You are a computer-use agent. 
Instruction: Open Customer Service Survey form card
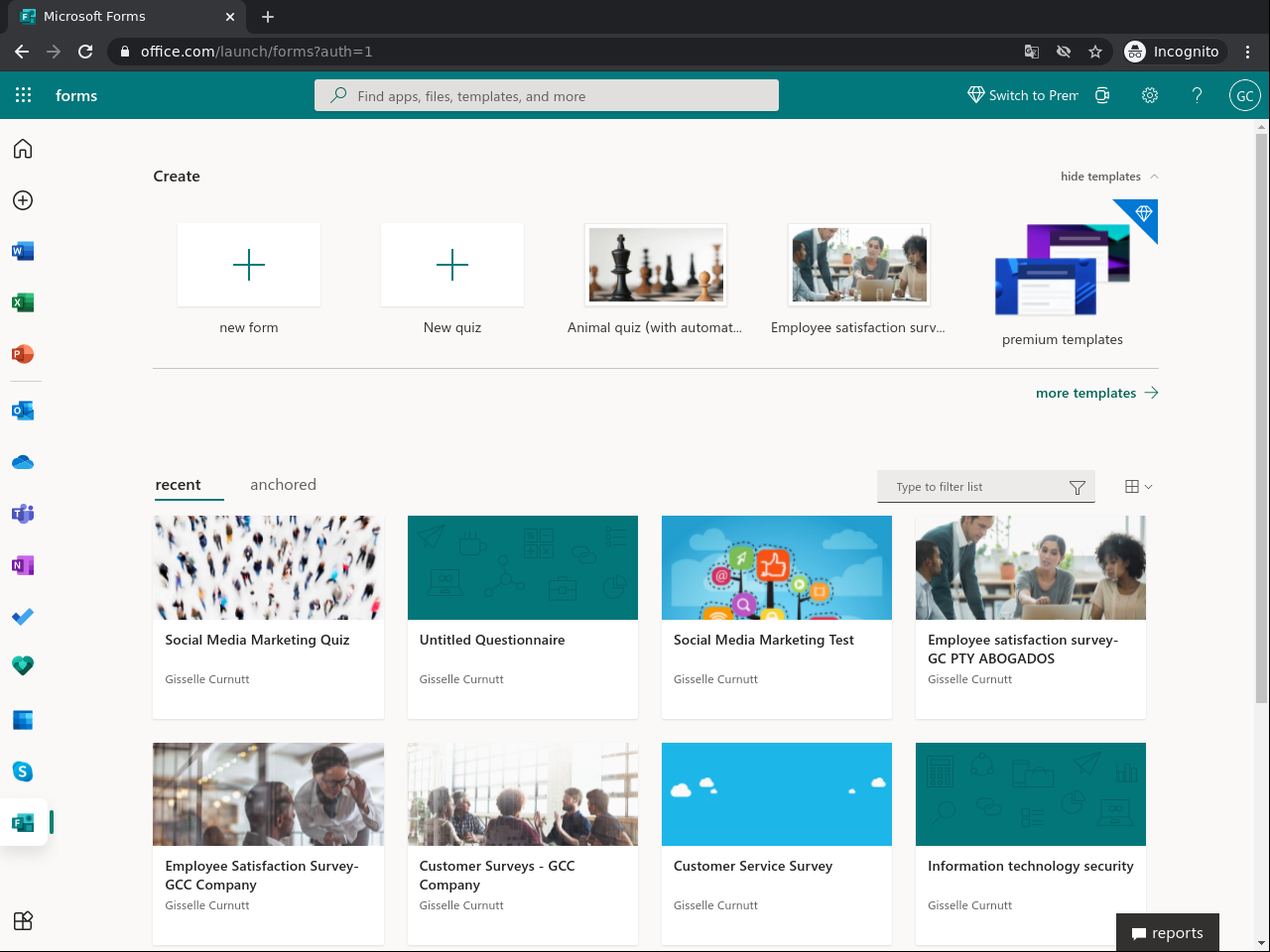[777, 843]
